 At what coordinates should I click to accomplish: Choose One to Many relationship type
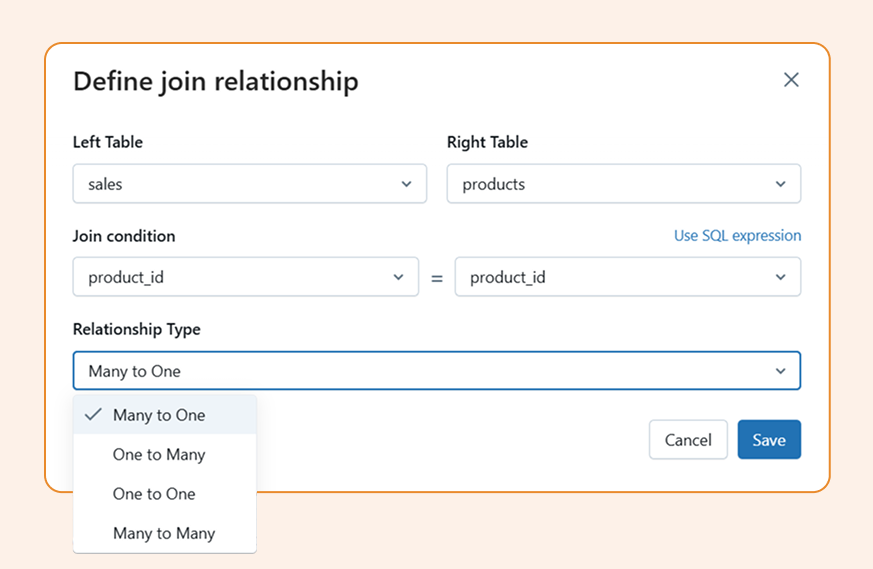click(159, 454)
